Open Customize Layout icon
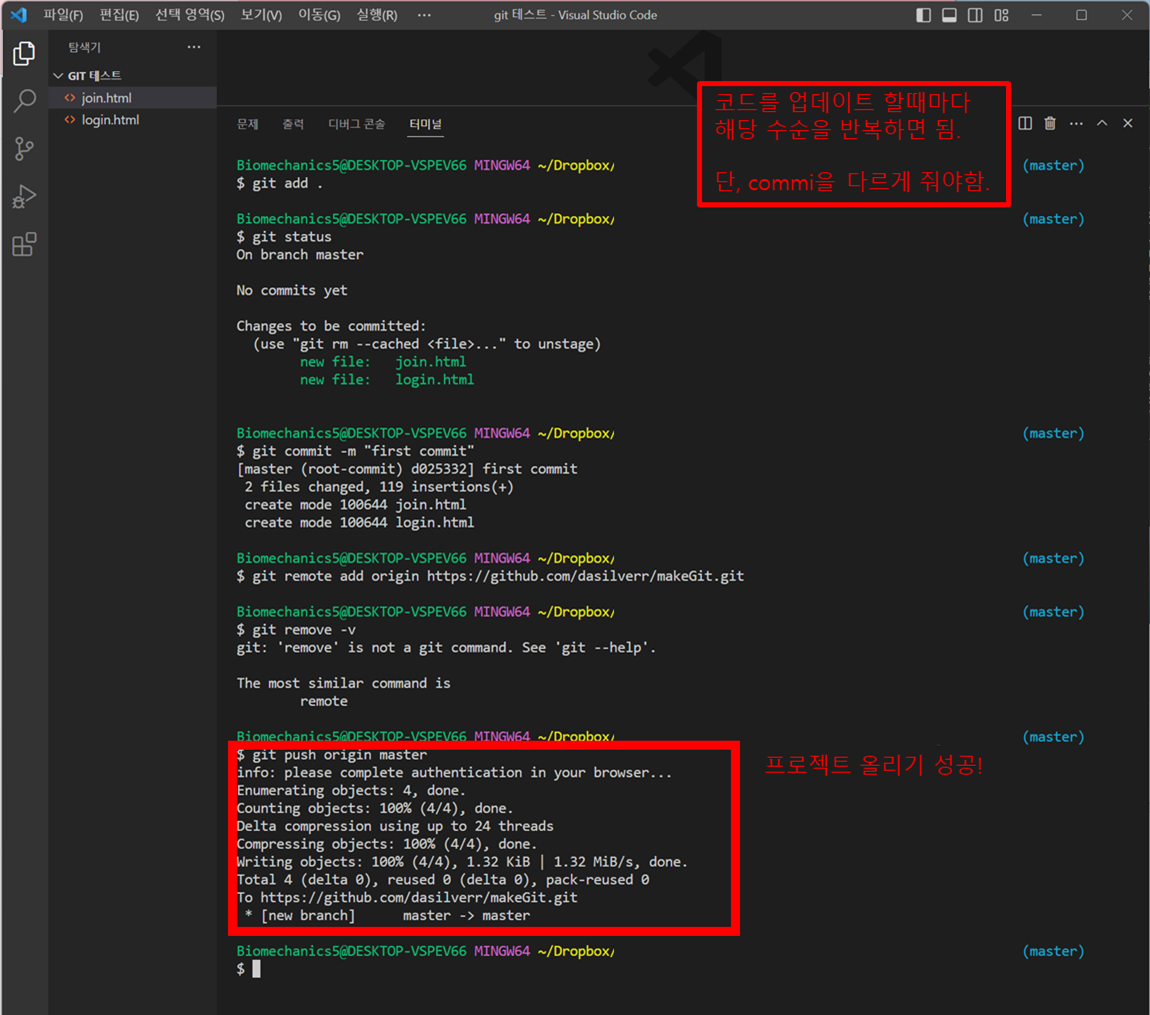This screenshot has height=1015, width=1150. tap(1001, 15)
